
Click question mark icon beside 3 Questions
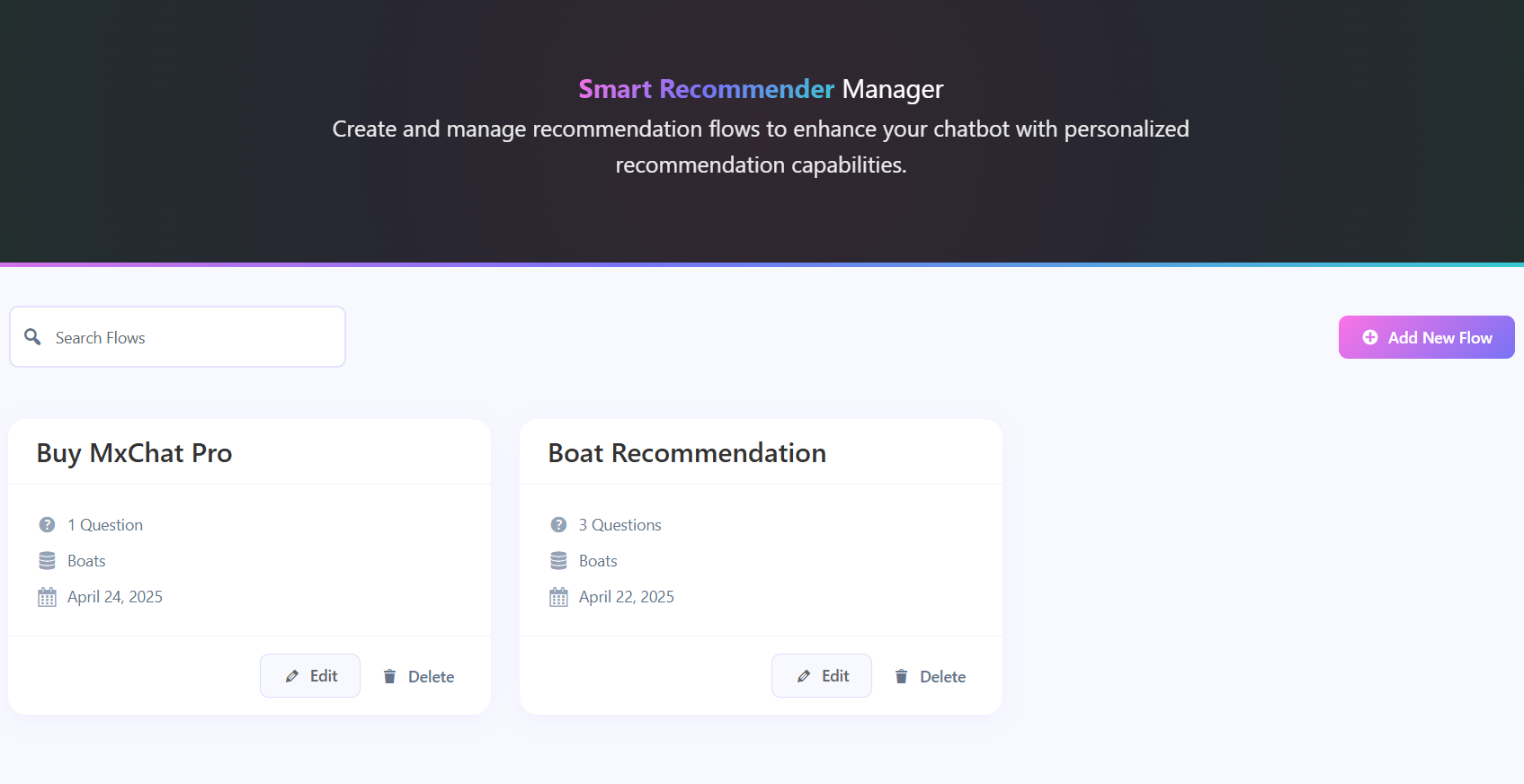558,524
